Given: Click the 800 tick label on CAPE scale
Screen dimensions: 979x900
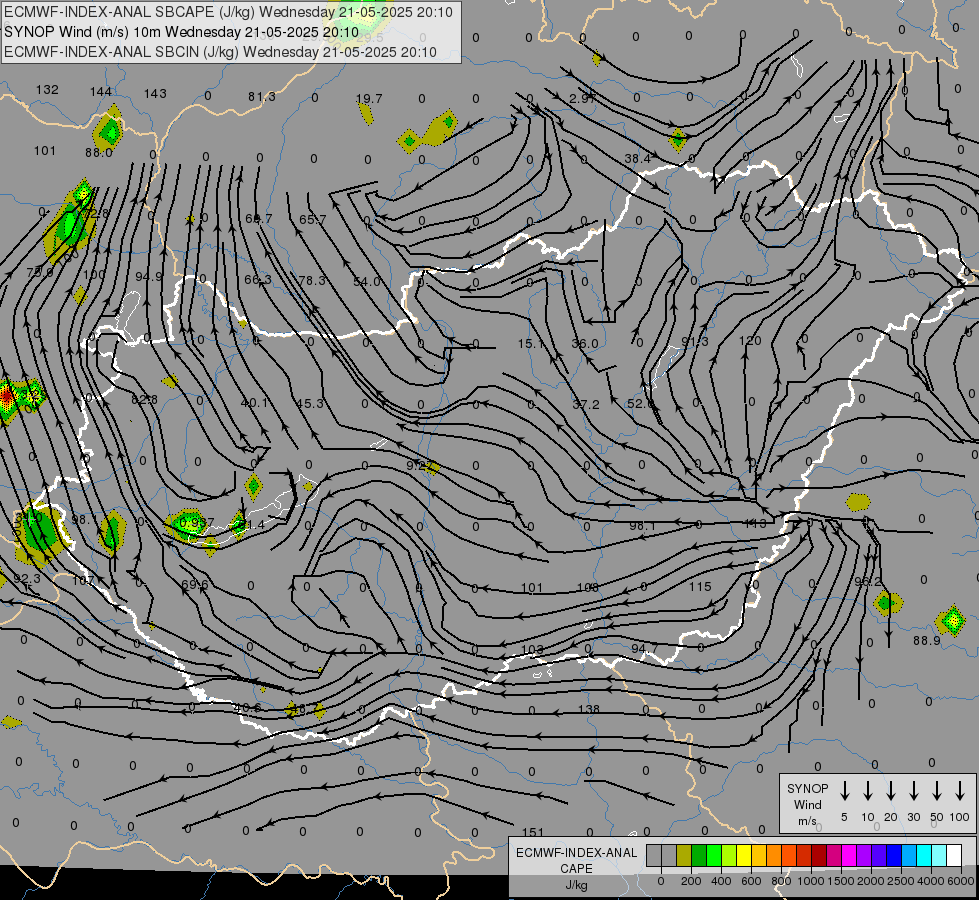Looking at the screenshot, I should click(781, 881).
